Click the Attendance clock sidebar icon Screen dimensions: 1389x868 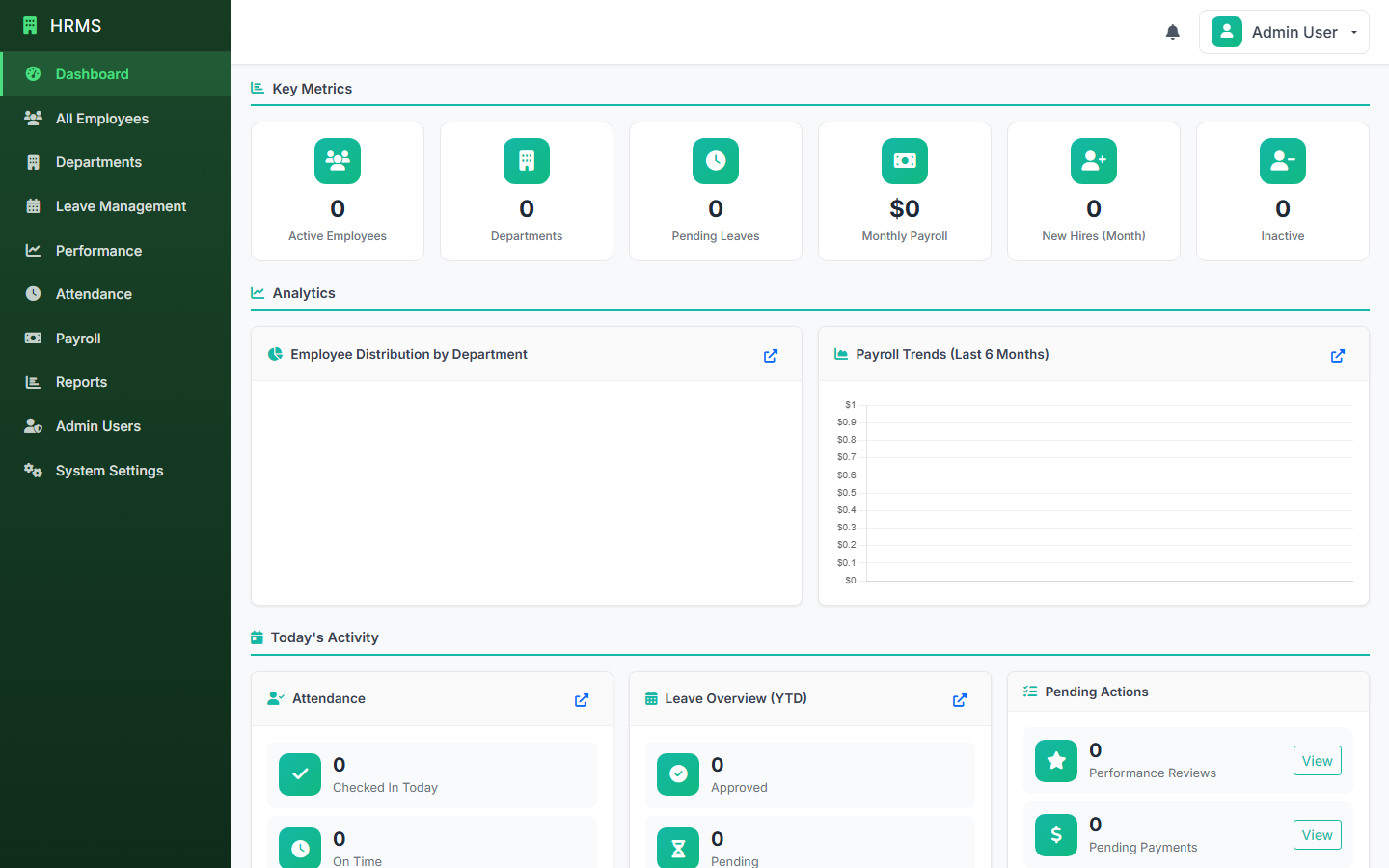pos(33,293)
